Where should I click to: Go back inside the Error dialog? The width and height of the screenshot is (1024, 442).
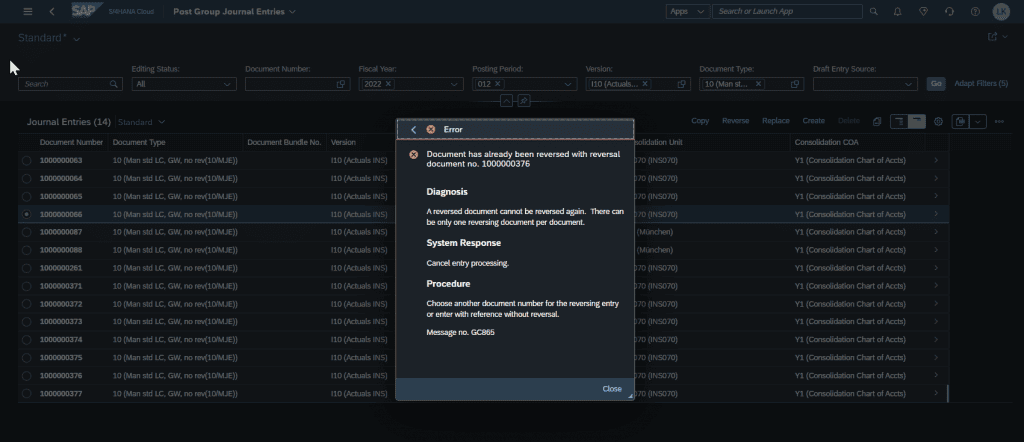(413, 129)
